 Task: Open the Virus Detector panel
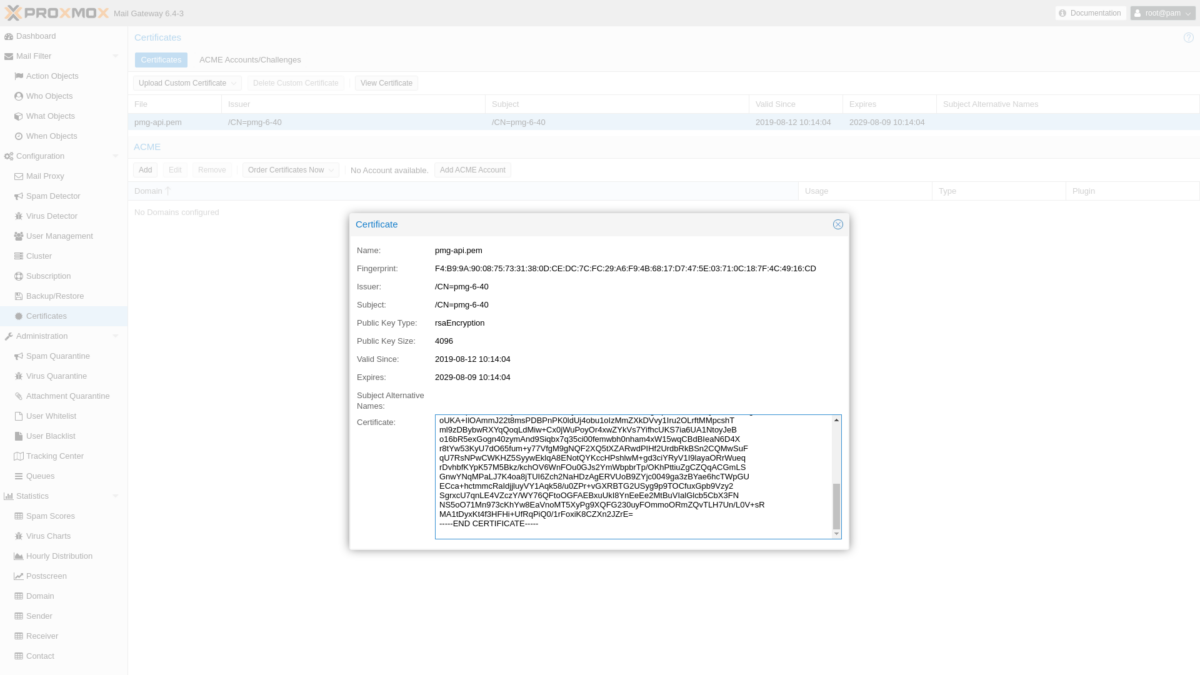coord(52,215)
